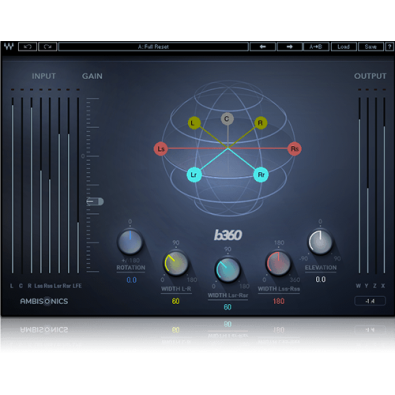Click the Waves logo icon
The width and height of the screenshot is (395, 395).
(x=9, y=47)
